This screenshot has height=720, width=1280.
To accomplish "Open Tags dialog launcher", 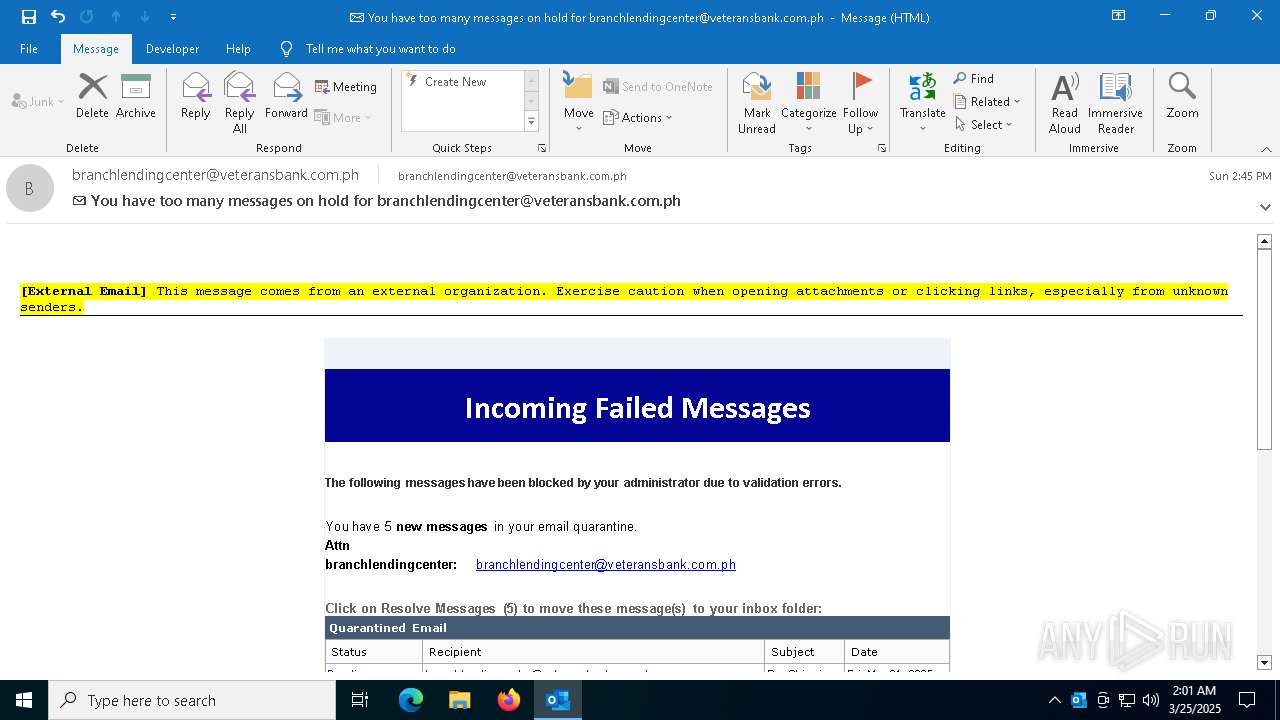I will [x=882, y=148].
